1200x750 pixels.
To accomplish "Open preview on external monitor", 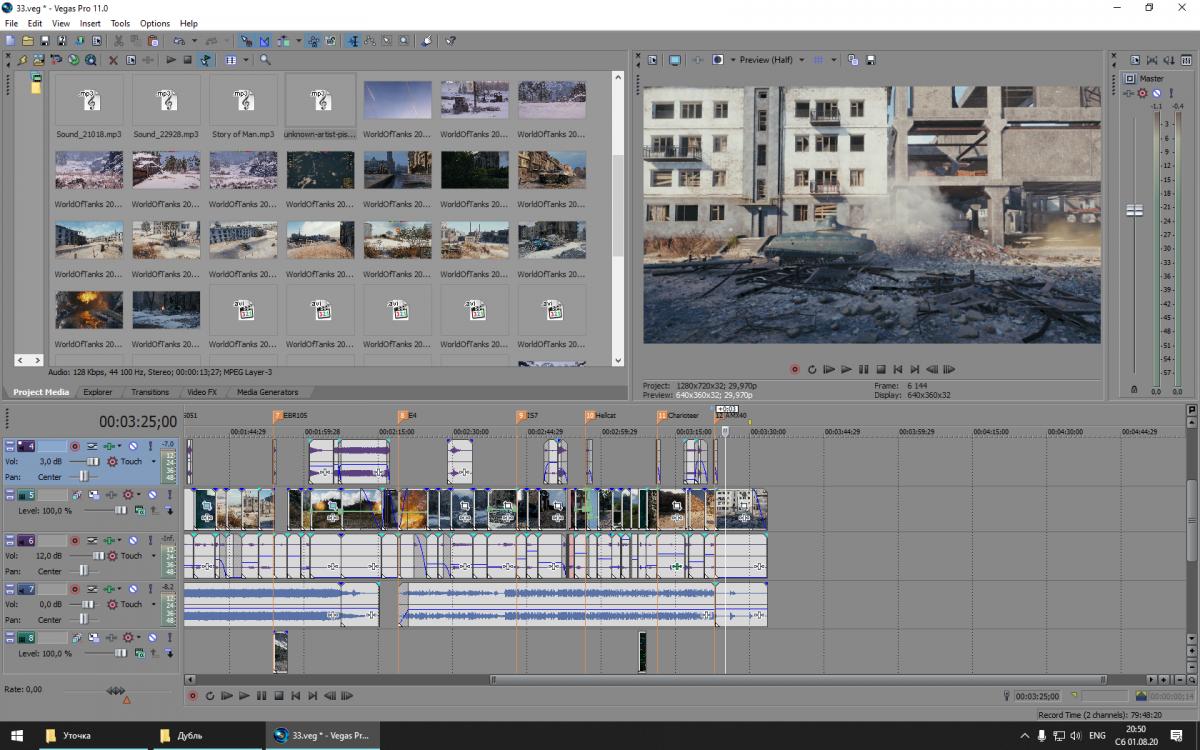I will (675, 60).
